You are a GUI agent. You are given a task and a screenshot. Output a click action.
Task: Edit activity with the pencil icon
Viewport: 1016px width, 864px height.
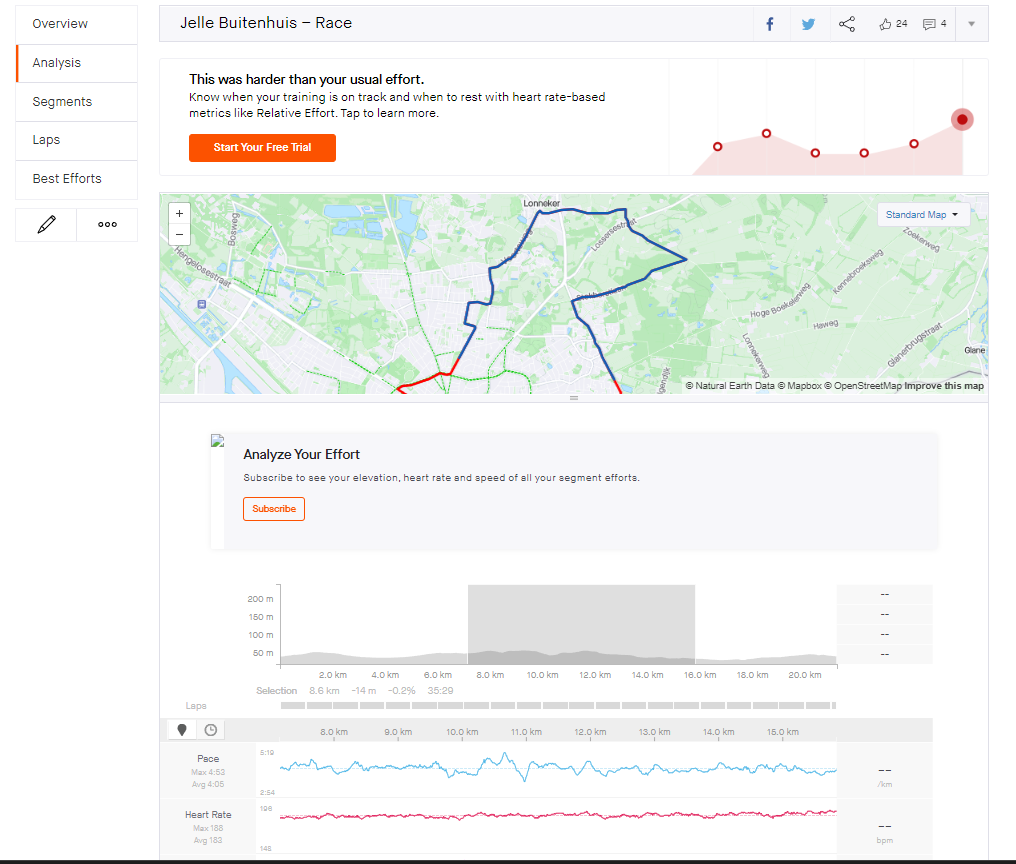point(47,225)
